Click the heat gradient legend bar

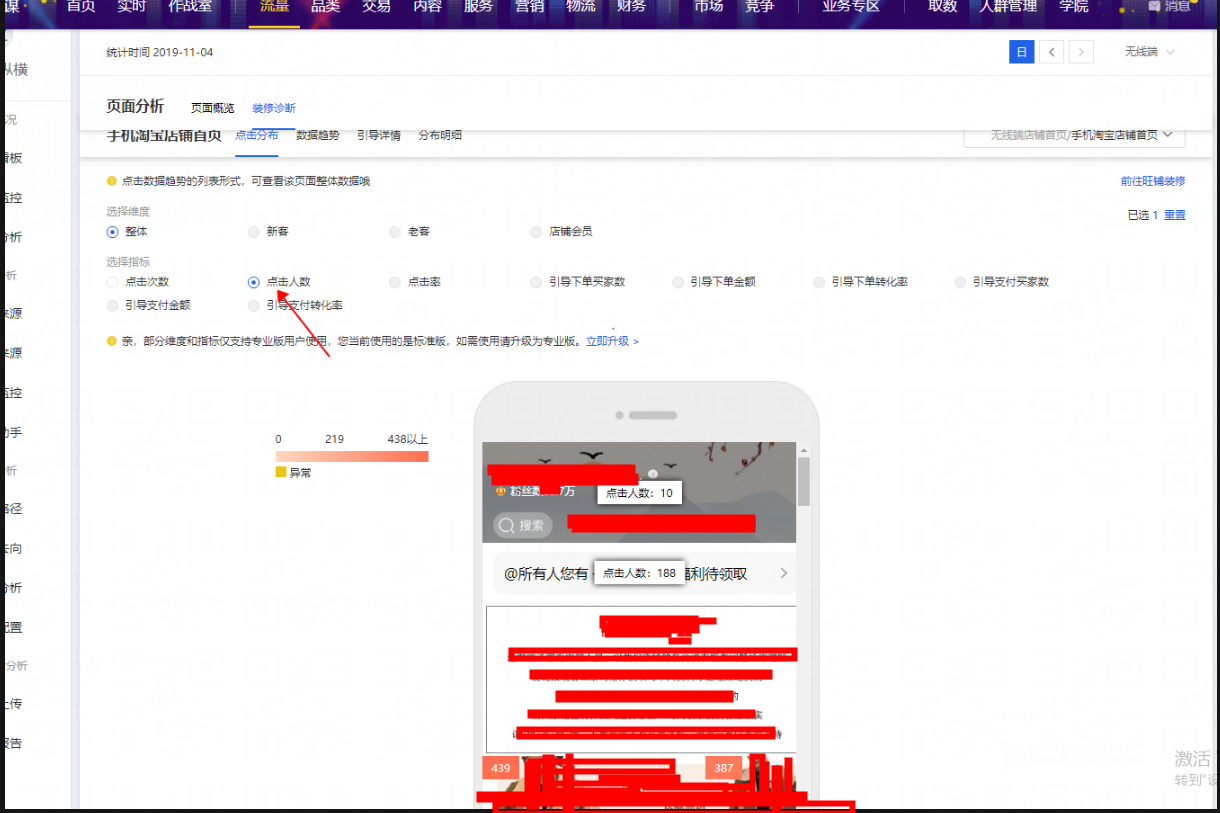[352, 456]
